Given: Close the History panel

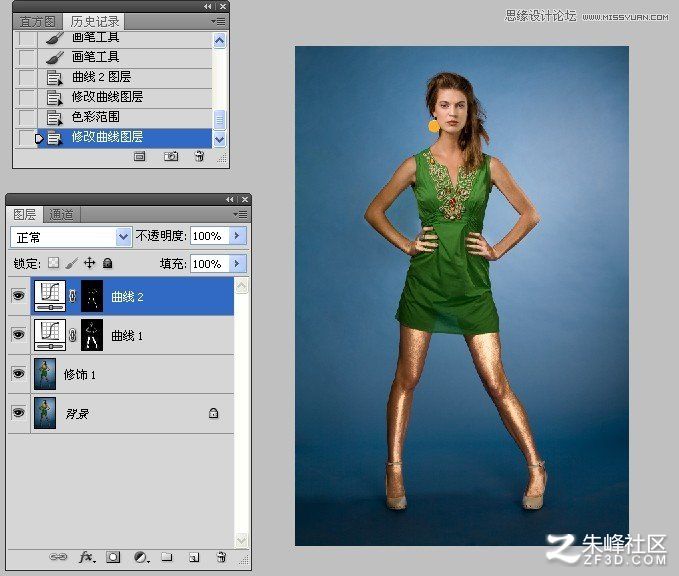Looking at the screenshot, I should click(223, 6).
